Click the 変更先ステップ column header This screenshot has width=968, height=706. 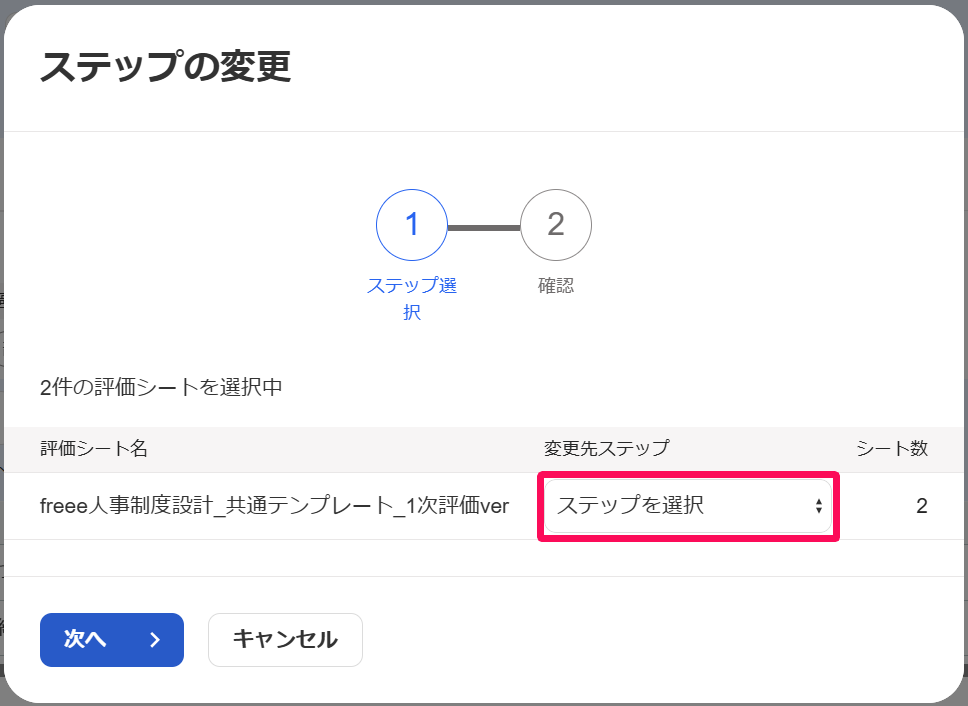pos(606,449)
